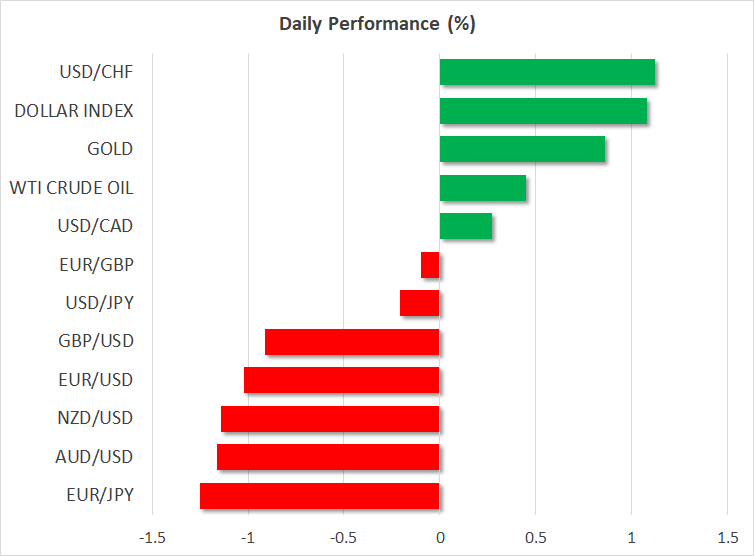Select the EUR/JPY red bar
754x556 pixels.
320,495
